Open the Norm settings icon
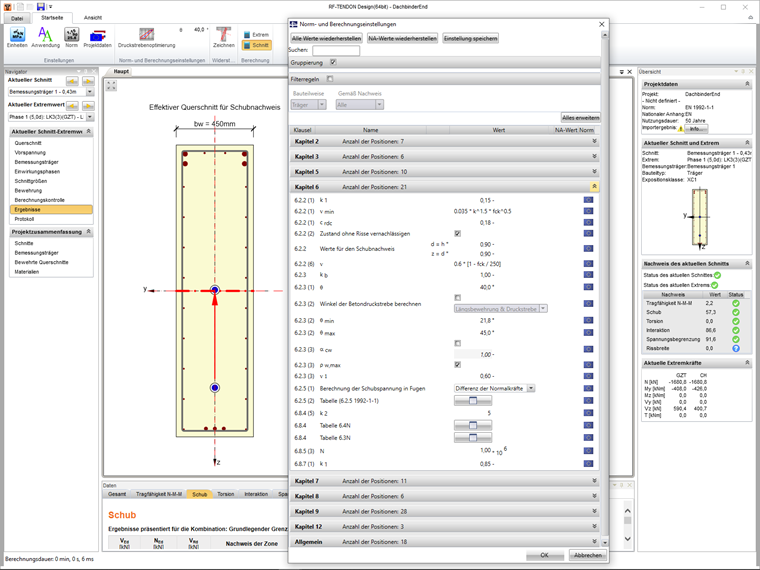 (72, 37)
